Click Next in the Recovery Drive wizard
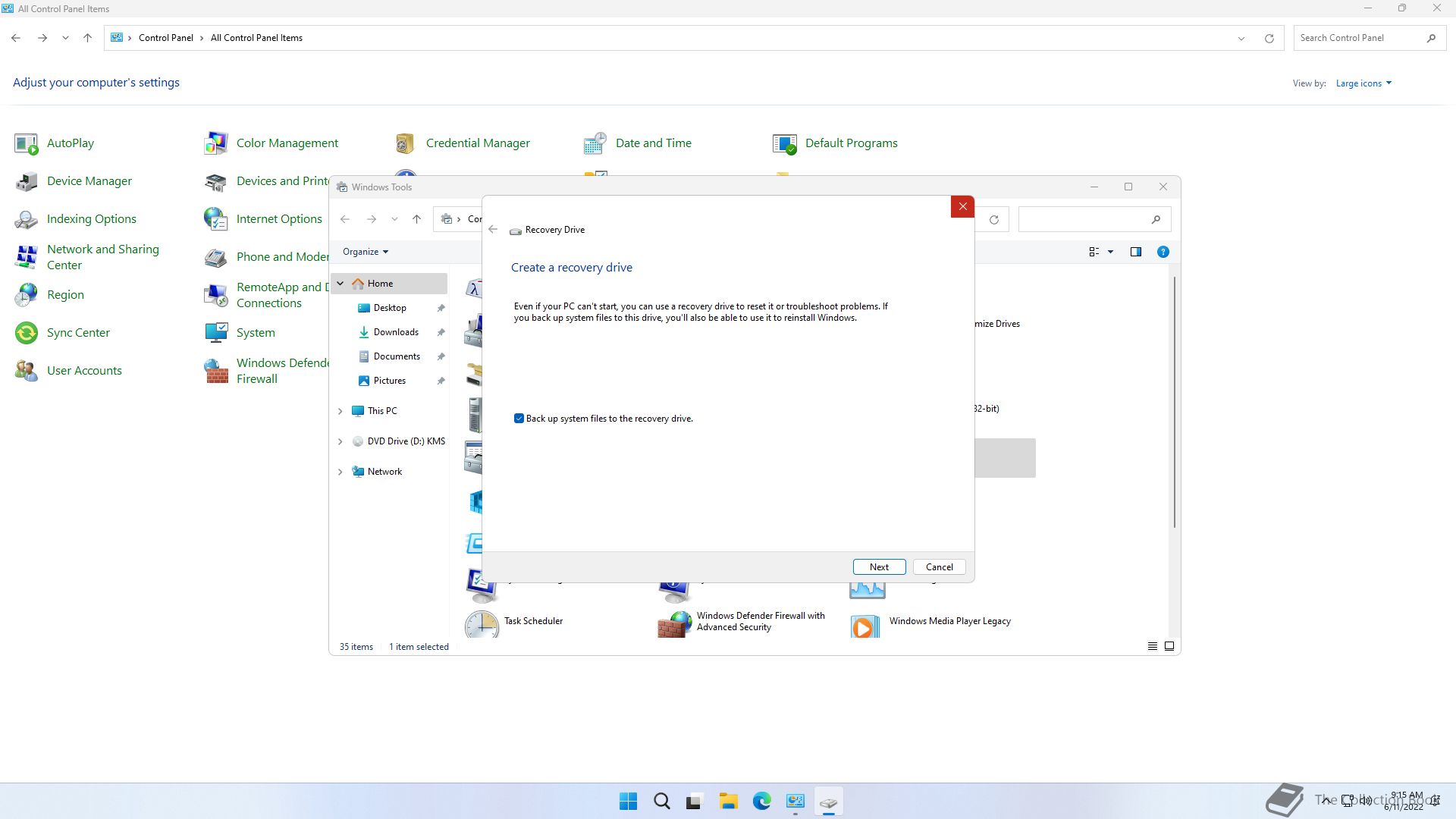The height and width of the screenshot is (819, 1456). coord(878,567)
